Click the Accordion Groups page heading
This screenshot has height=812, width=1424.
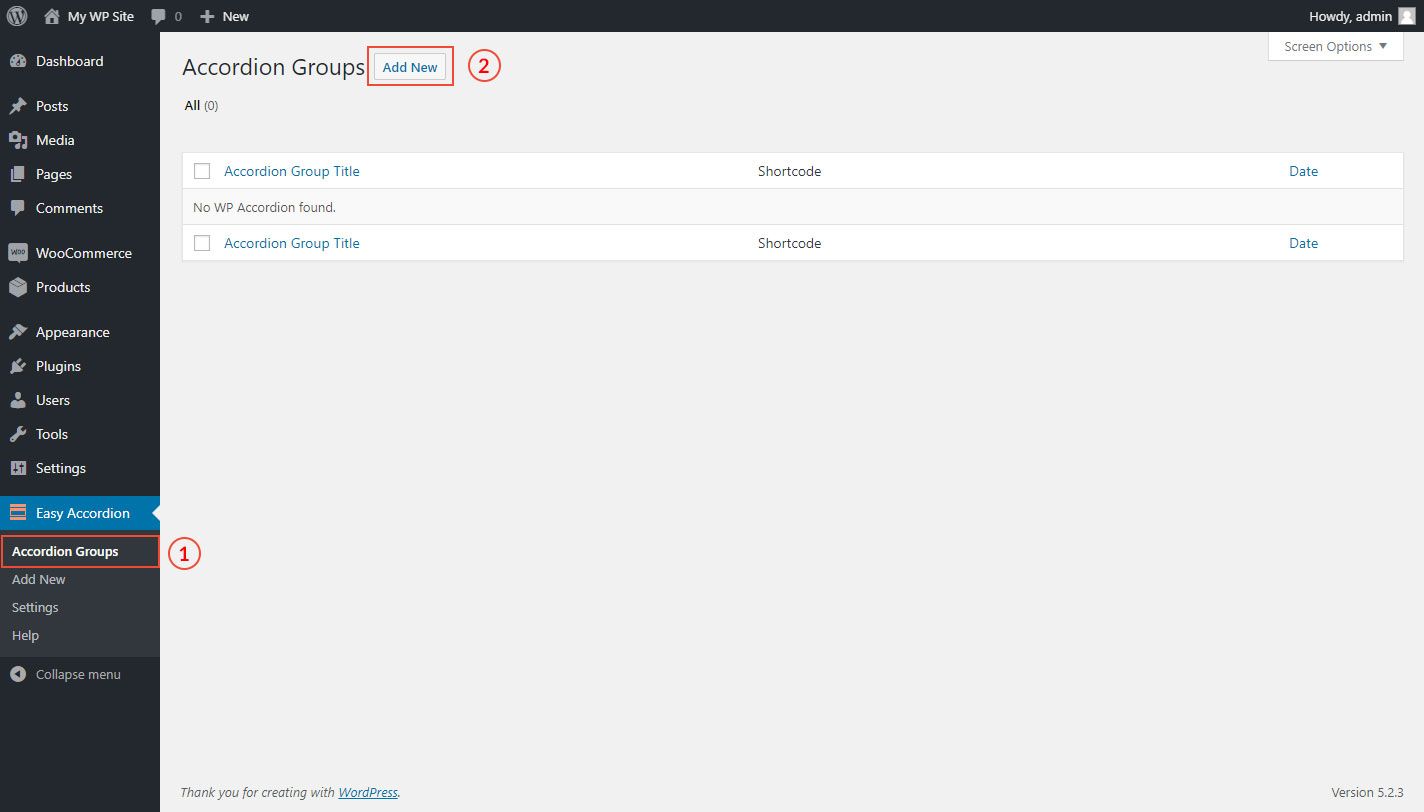click(274, 67)
